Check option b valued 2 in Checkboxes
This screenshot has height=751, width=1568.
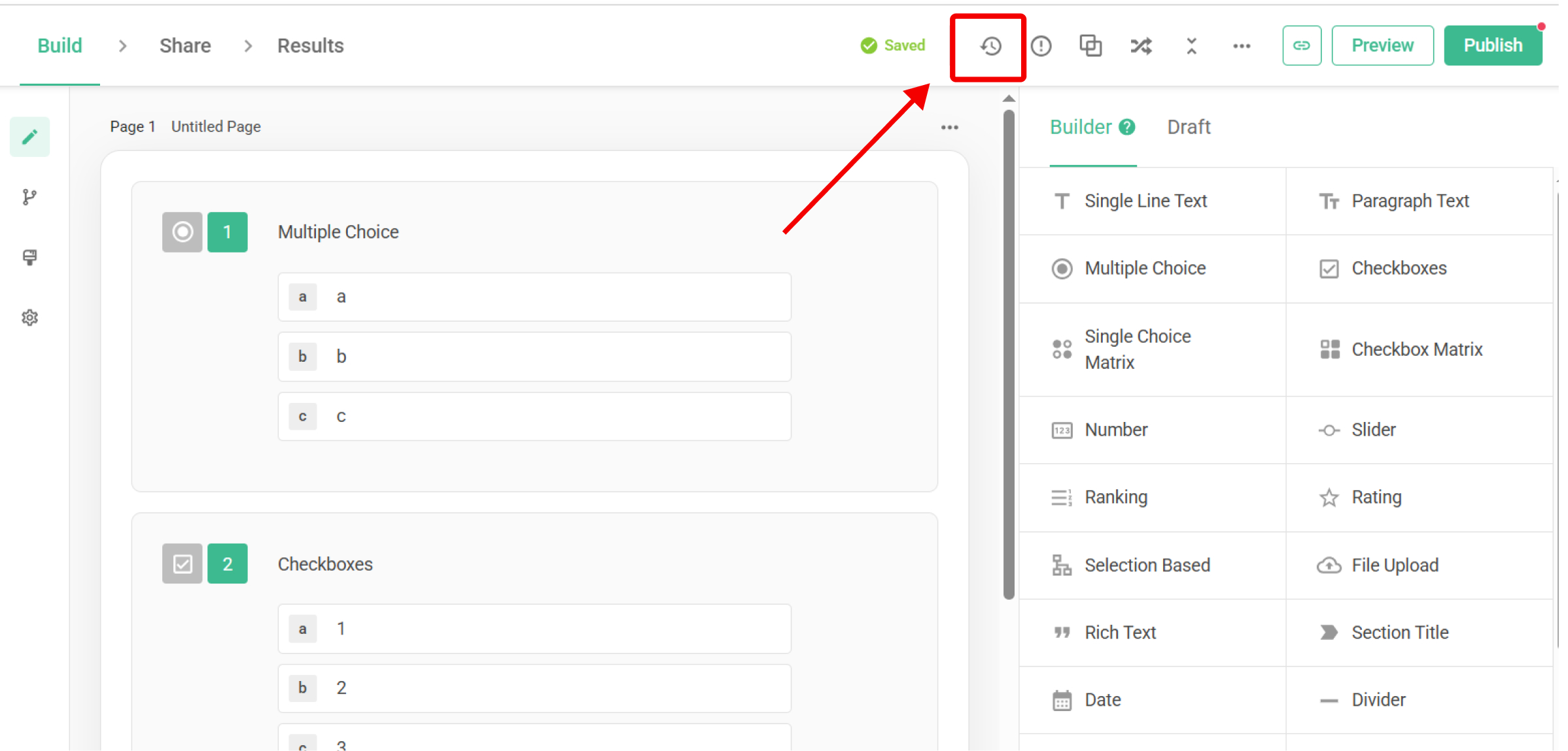(534, 688)
